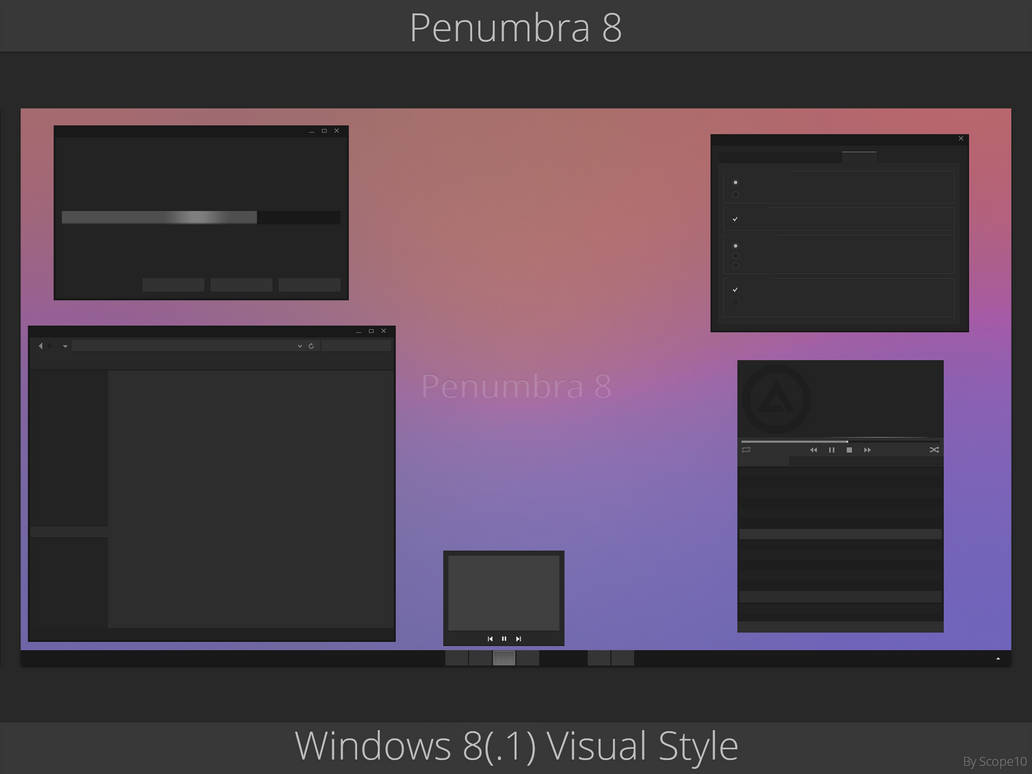
Task: Click first of three buttons in progress dialog
Action: [x=173, y=284]
